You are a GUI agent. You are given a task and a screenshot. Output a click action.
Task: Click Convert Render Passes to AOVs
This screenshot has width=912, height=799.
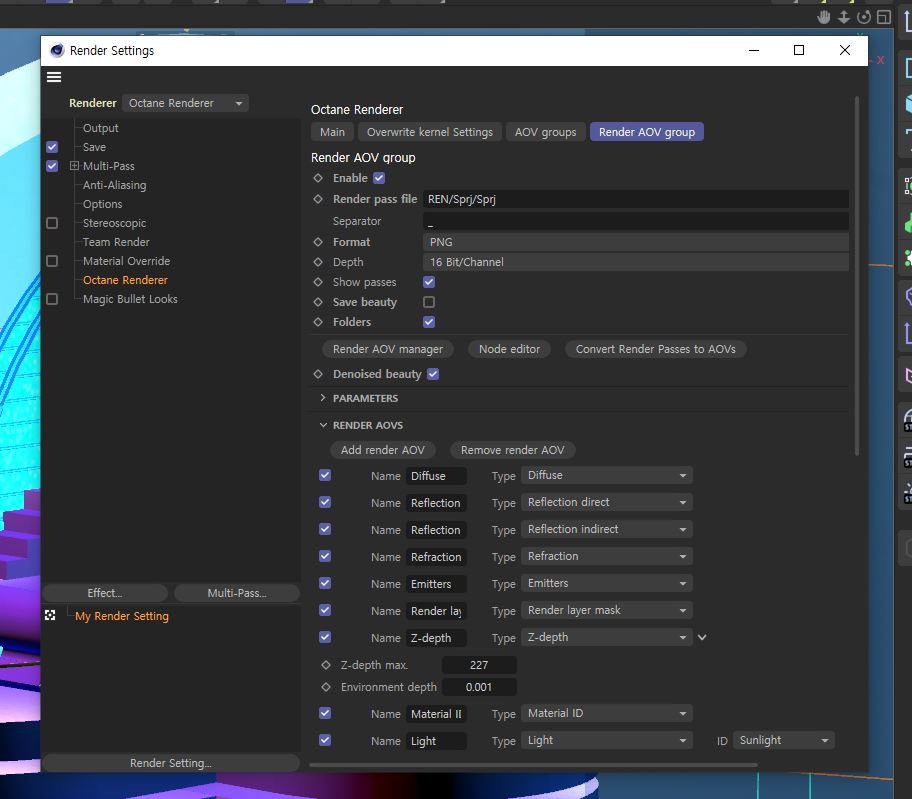pos(656,349)
